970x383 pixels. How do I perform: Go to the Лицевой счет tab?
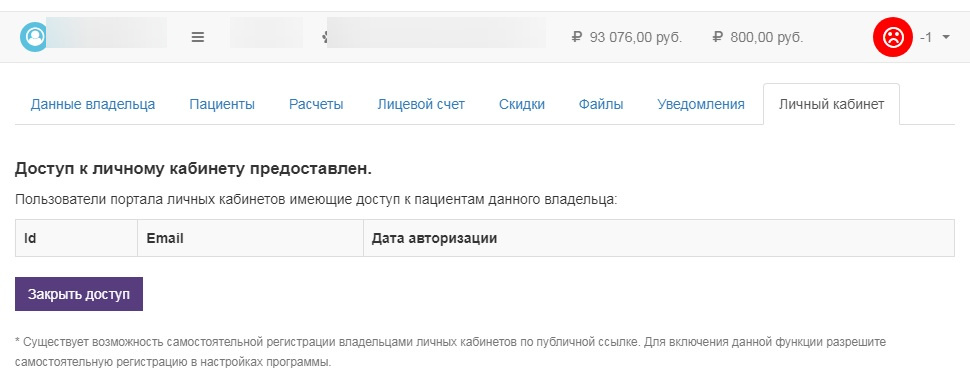421,104
